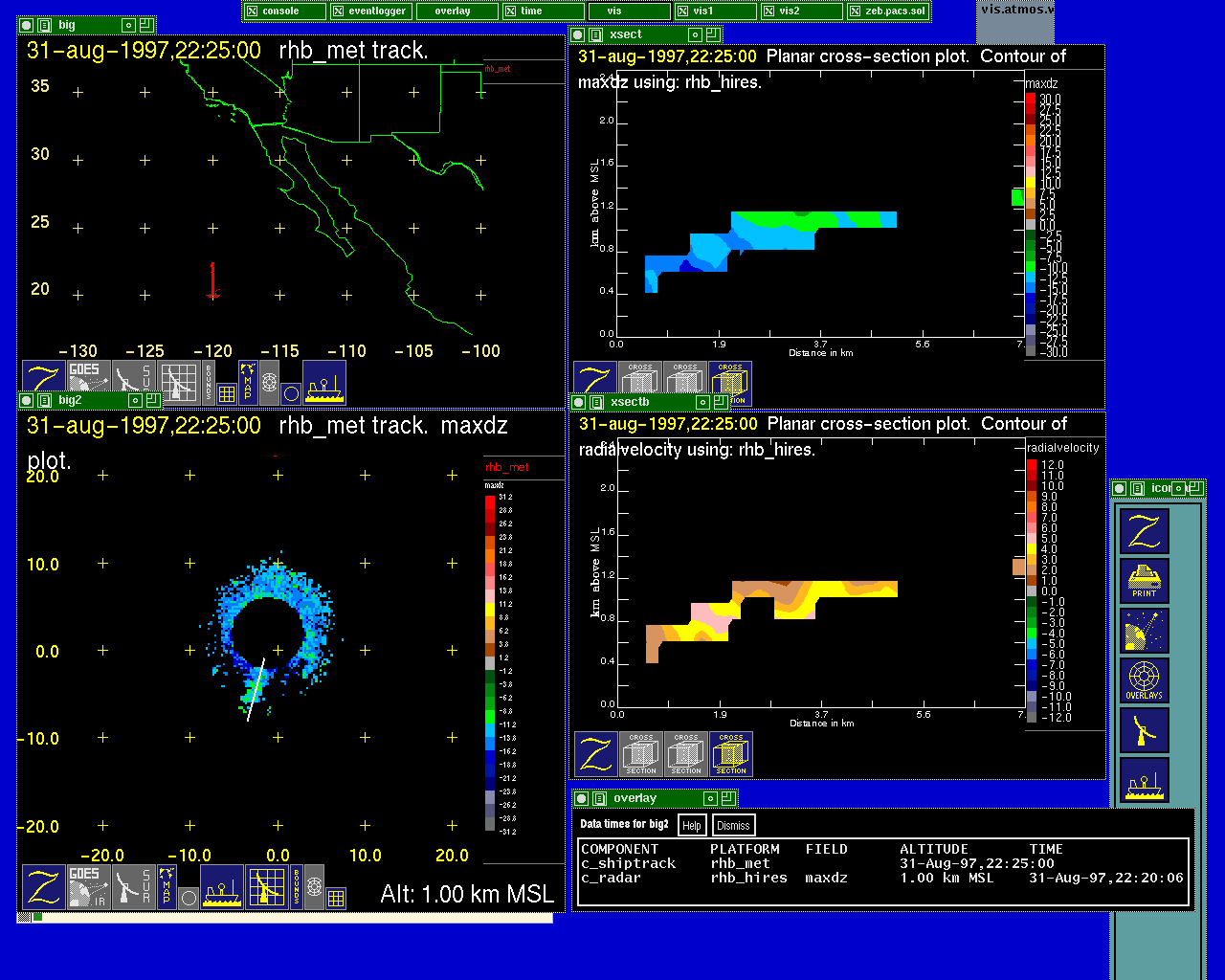Screen dimensions: 1225x980
Task: Open the PRINT icon in side panel
Action: (1145, 581)
